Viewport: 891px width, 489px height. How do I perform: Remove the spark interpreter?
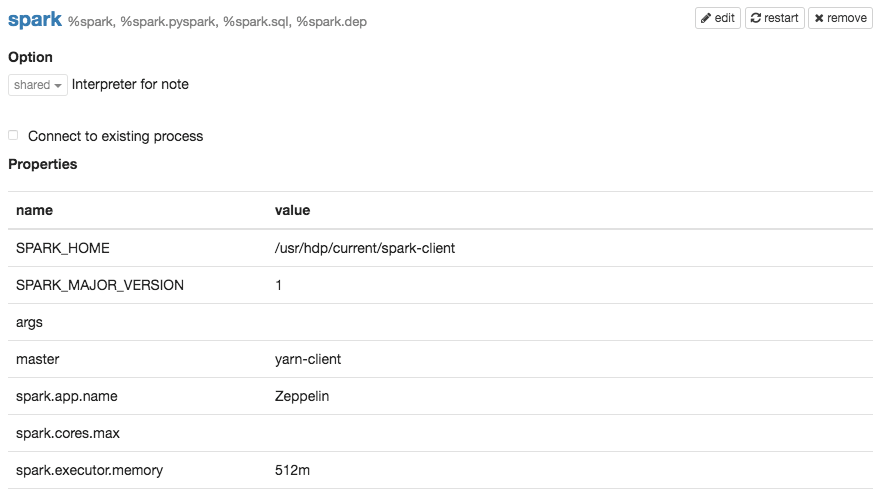tap(840, 18)
